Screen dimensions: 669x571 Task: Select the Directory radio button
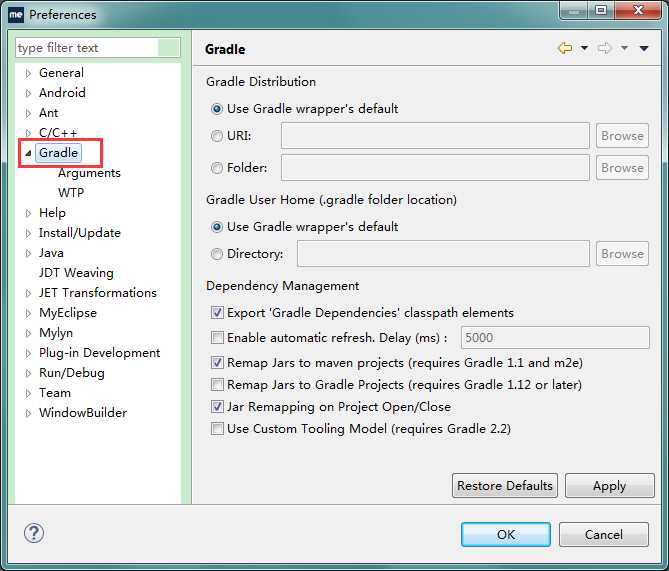[217, 254]
